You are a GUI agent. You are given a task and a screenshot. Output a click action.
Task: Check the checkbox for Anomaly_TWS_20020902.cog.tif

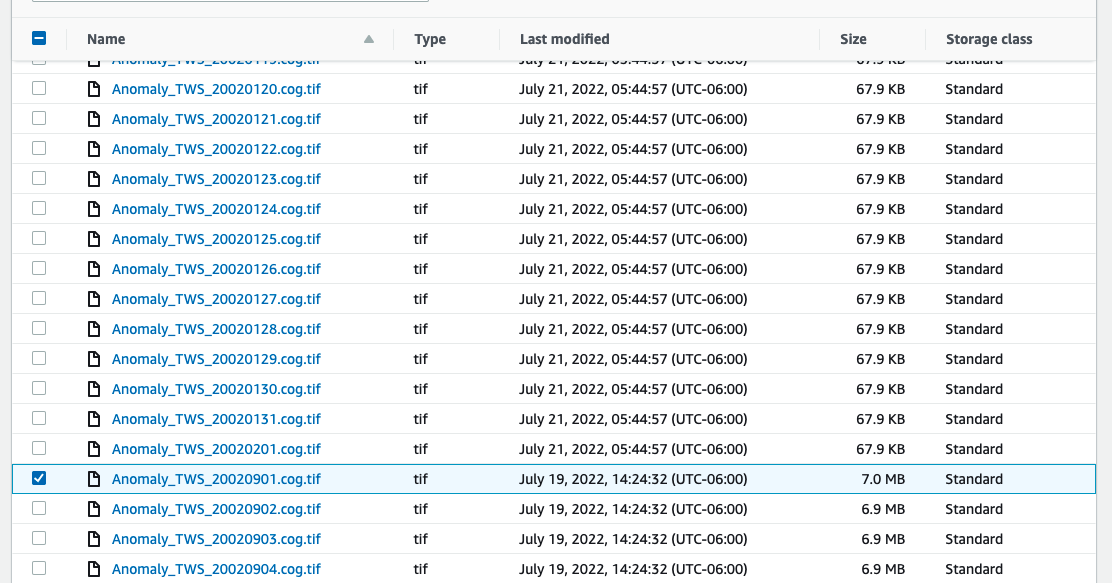pyautogui.click(x=39, y=508)
